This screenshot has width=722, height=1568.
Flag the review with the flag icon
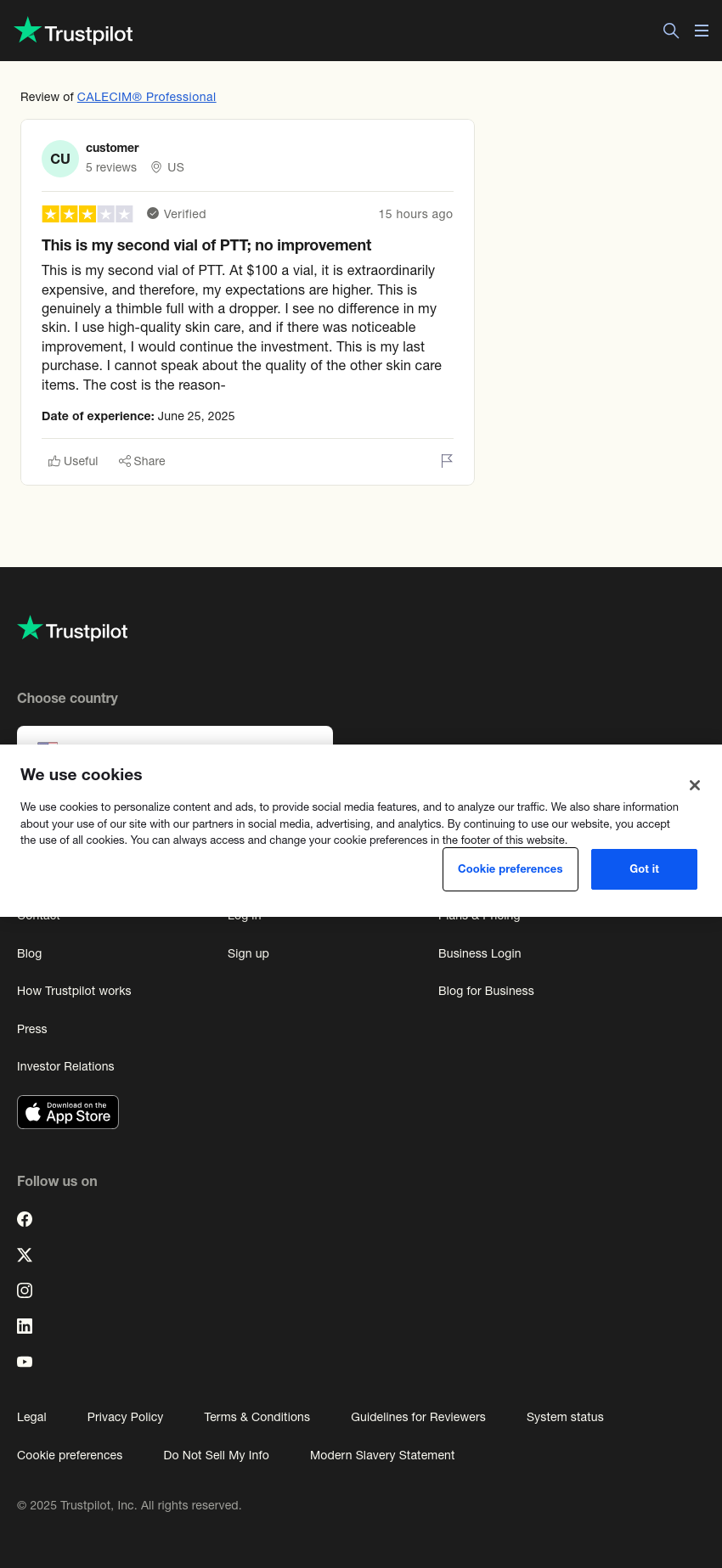[x=447, y=461]
